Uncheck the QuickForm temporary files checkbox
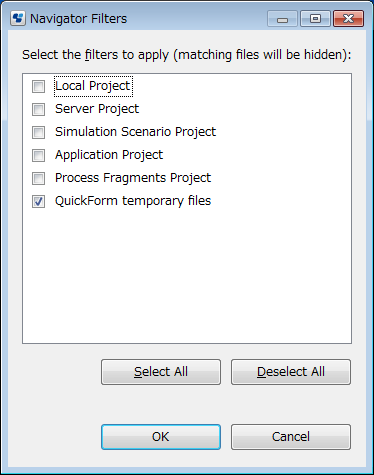Viewport: 374px width, 475px height. 38,201
